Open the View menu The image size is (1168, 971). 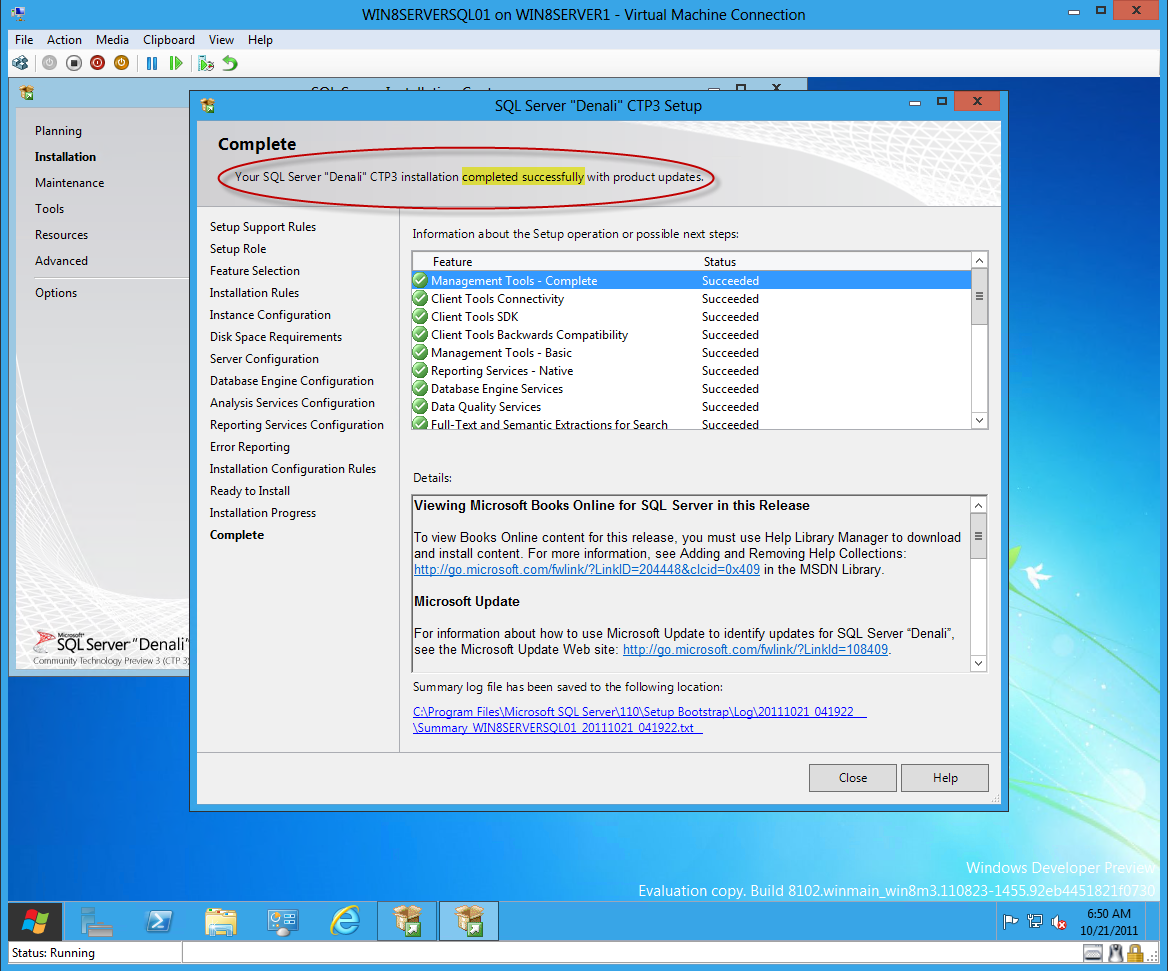(x=221, y=39)
